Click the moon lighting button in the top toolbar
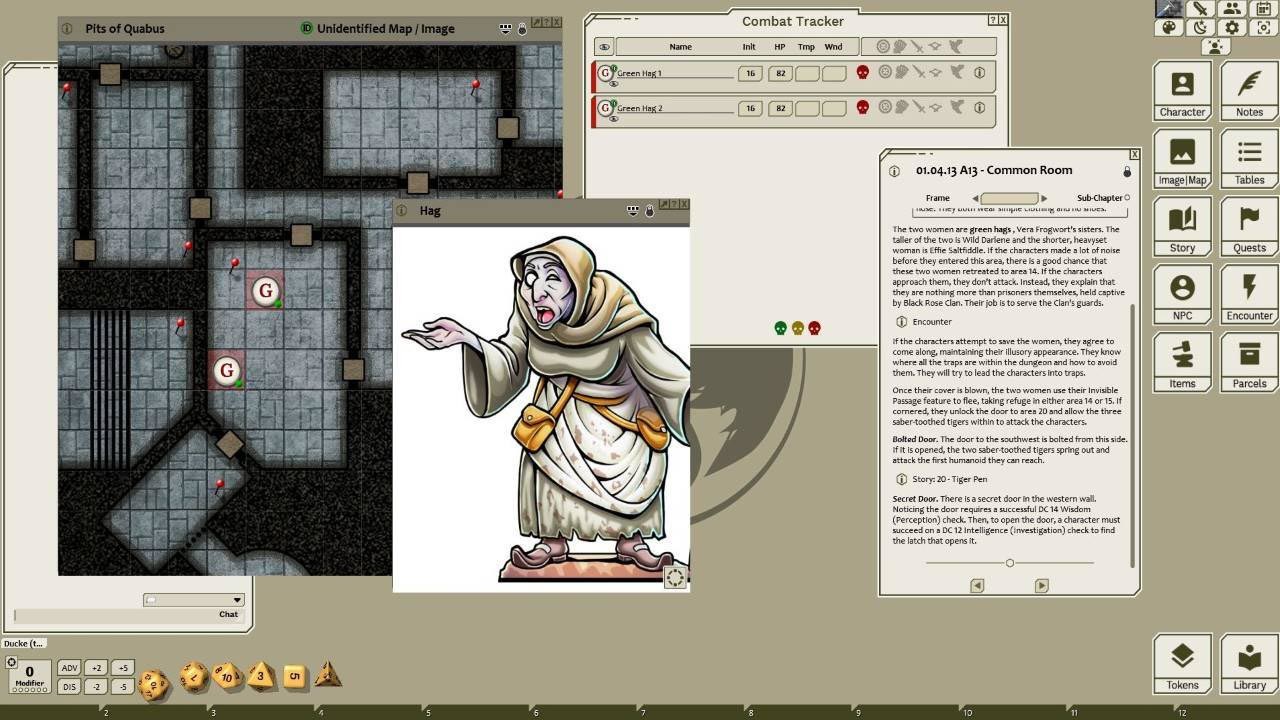The height and width of the screenshot is (720, 1280). (x=1200, y=27)
